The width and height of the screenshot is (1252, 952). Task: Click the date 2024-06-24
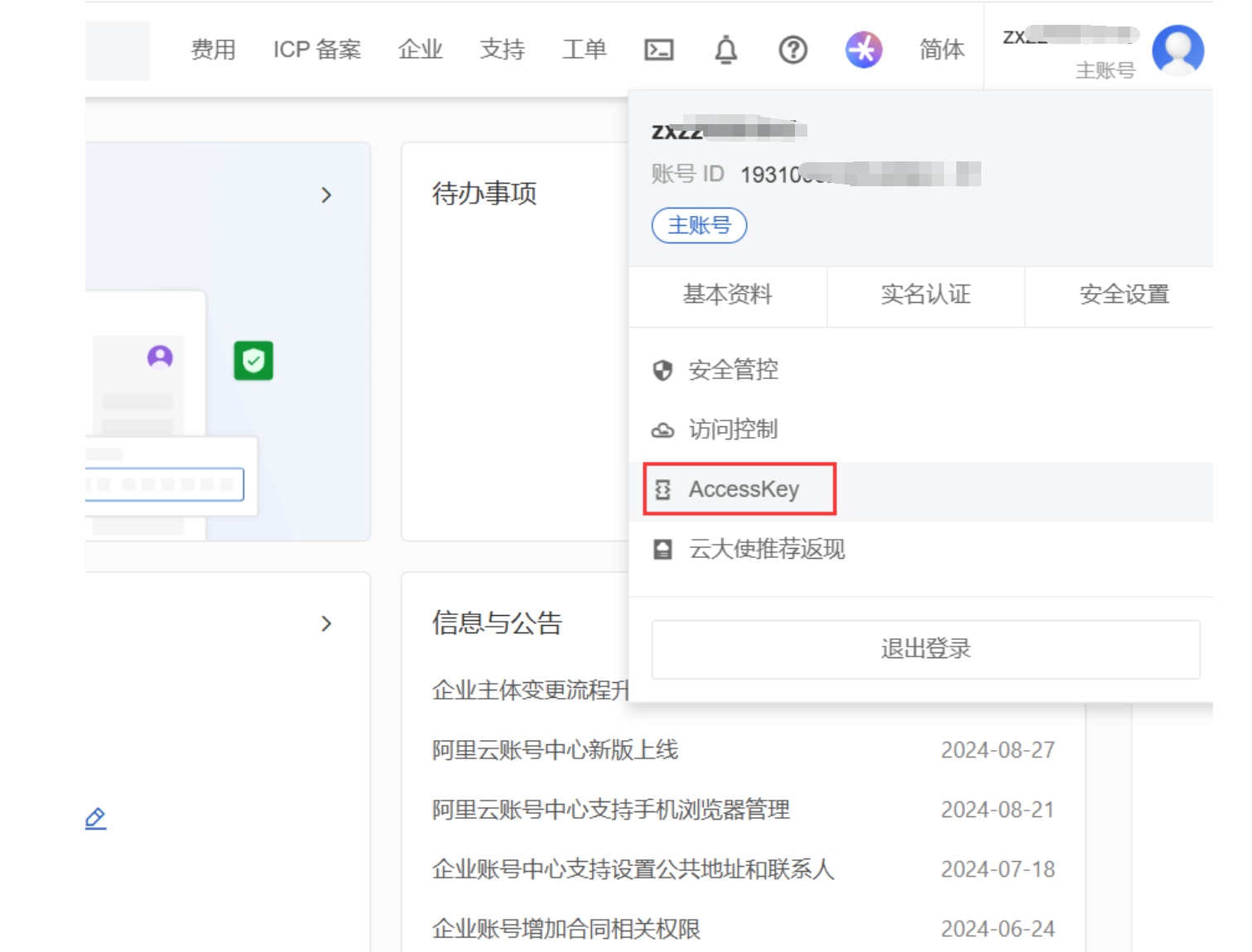(998, 929)
